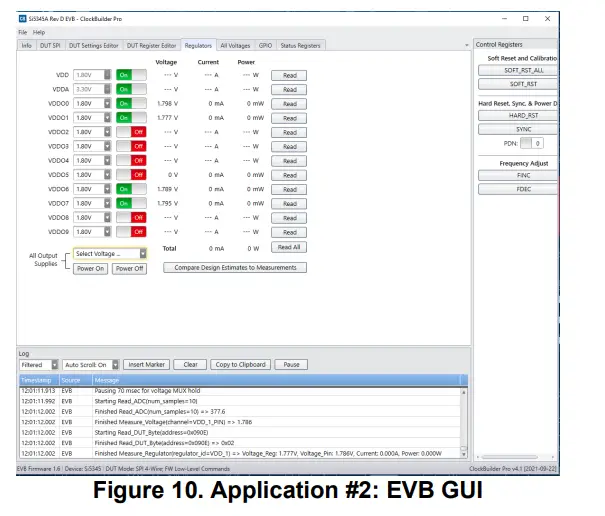Open the VDDO9 voltage dropdown
Image resolution: width=605 pixels, height=516 pixels.
pyautogui.click(x=92, y=232)
